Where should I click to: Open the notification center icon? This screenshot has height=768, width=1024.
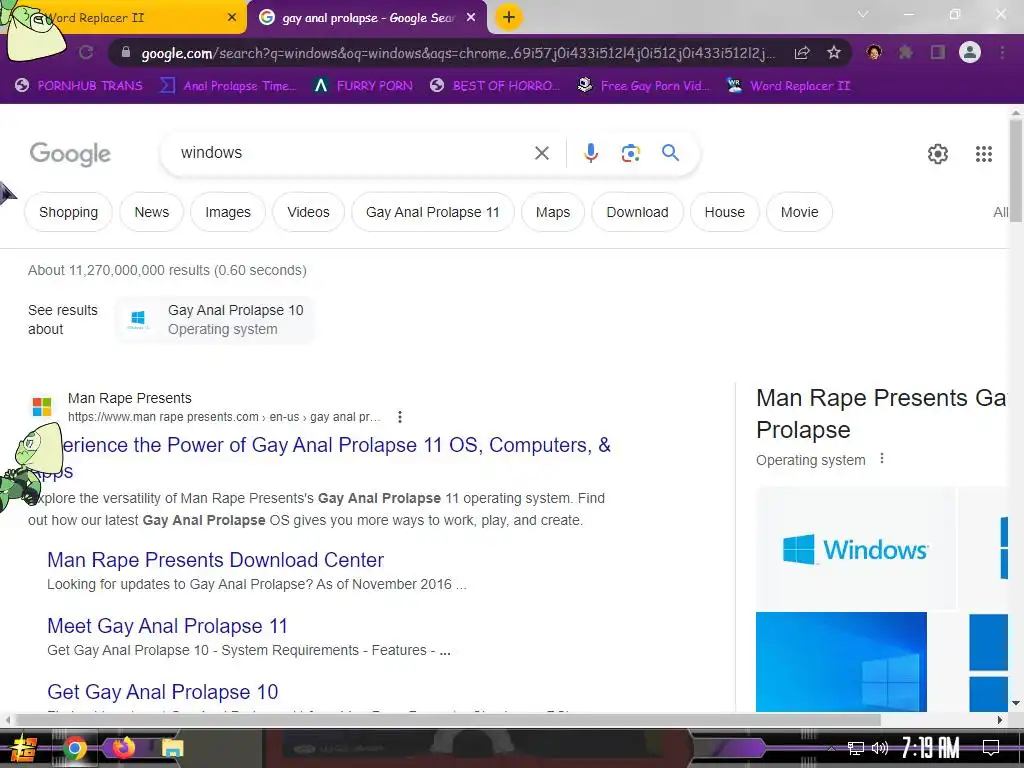991,748
